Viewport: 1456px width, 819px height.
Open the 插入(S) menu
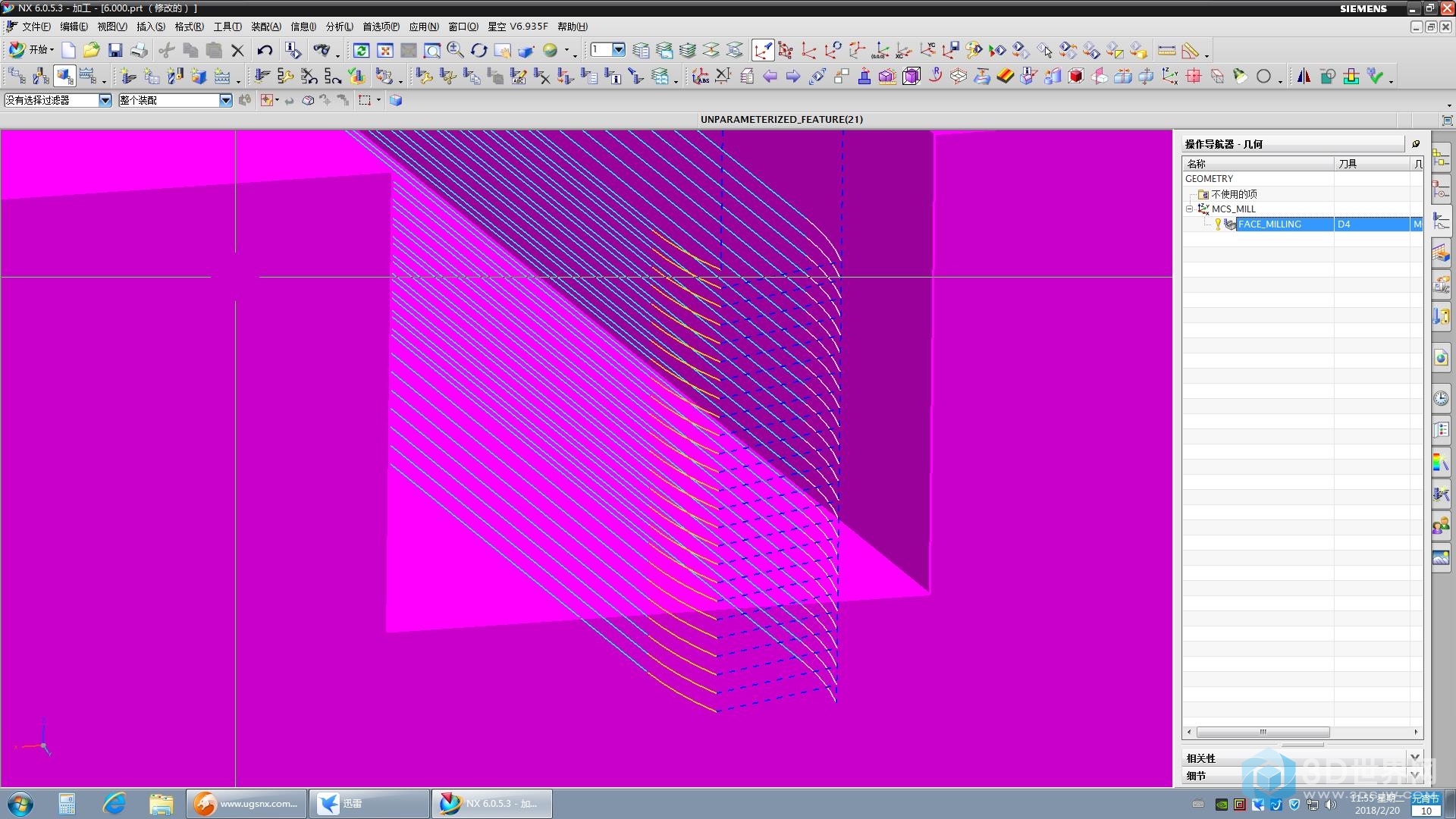tap(151, 27)
